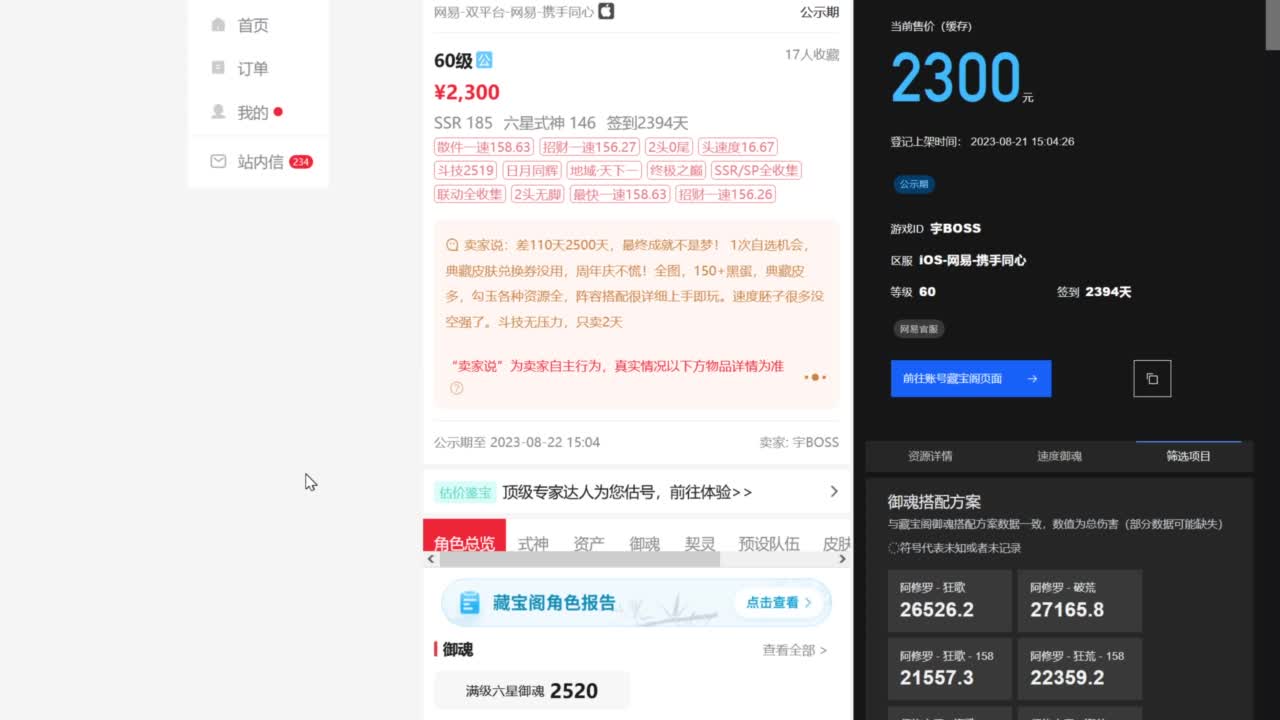Switch to 契灵 tab
1280x720 pixels.
tap(700, 543)
